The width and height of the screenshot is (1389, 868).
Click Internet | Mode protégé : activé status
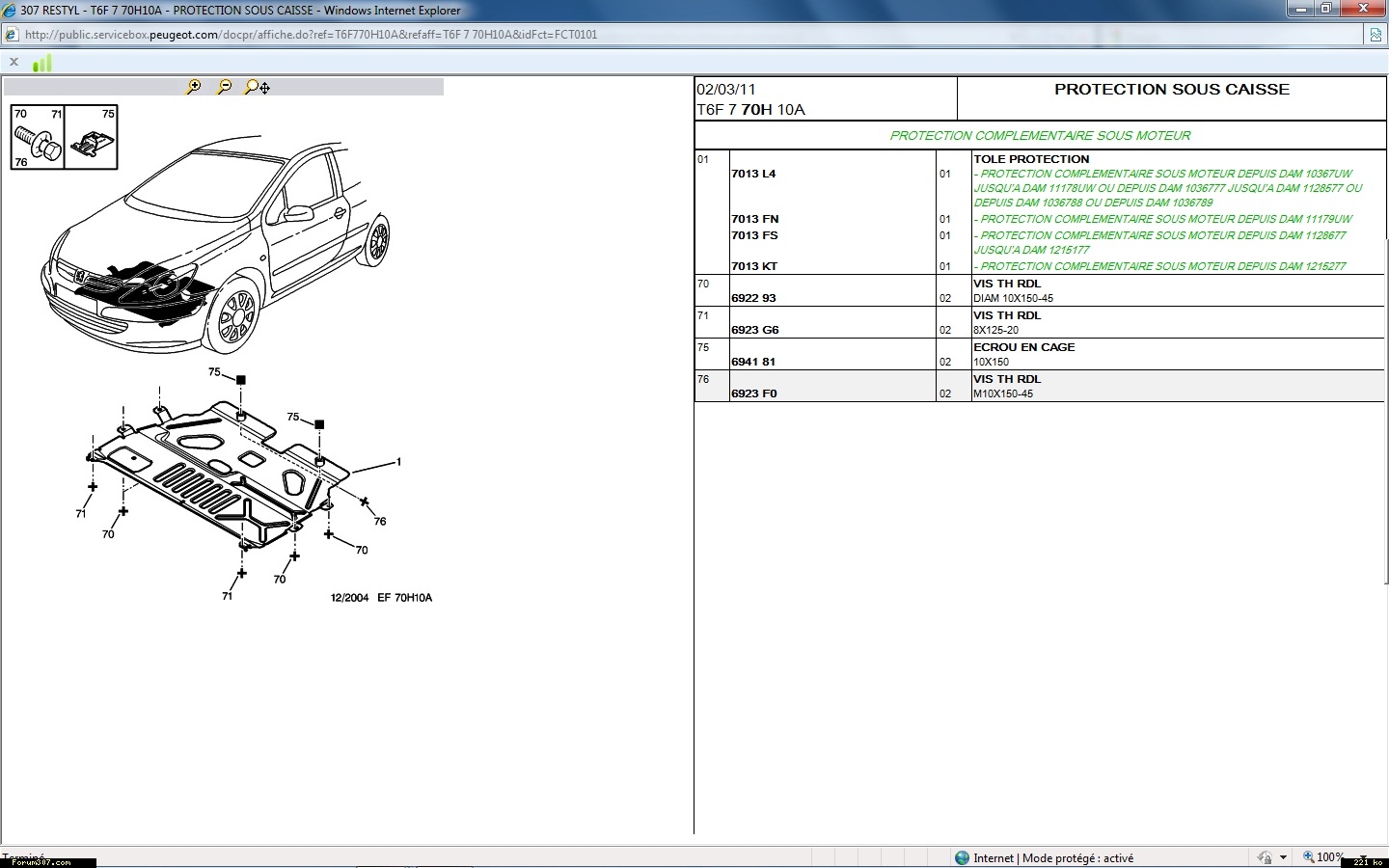pyautogui.click(x=1053, y=857)
